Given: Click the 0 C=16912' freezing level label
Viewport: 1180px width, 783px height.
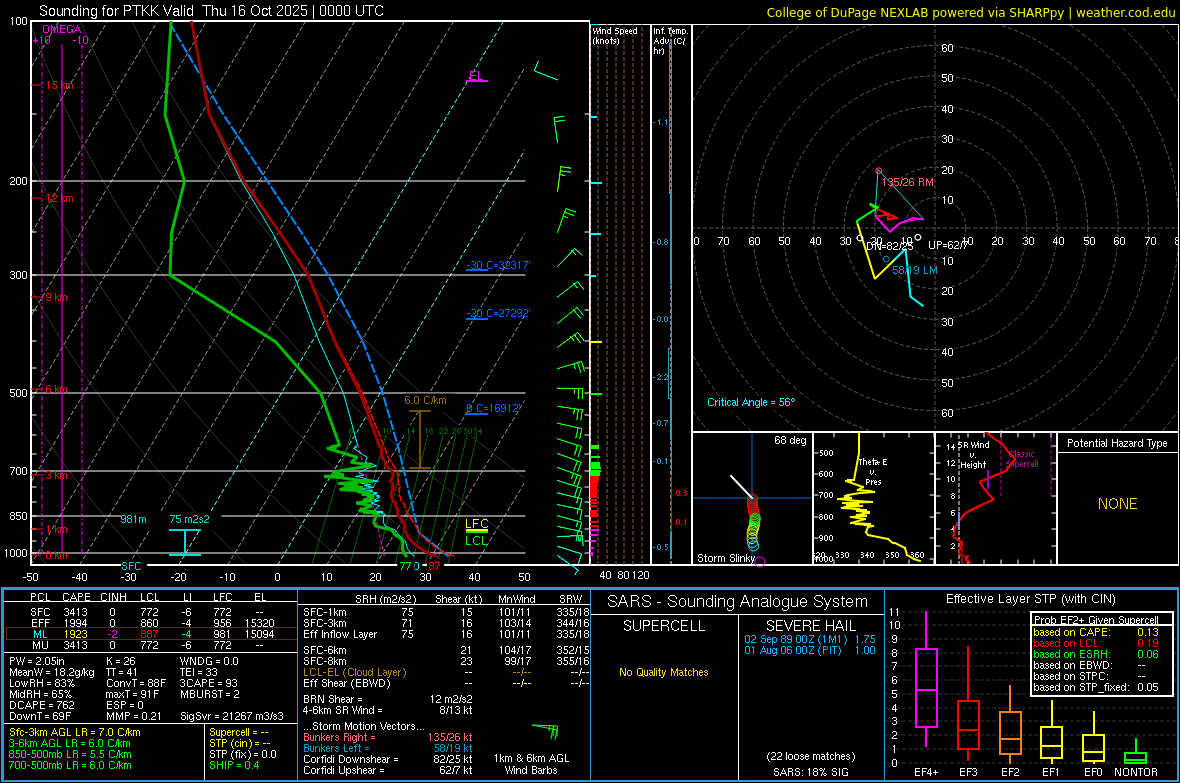Looking at the screenshot, I should [x=494, y=408].
